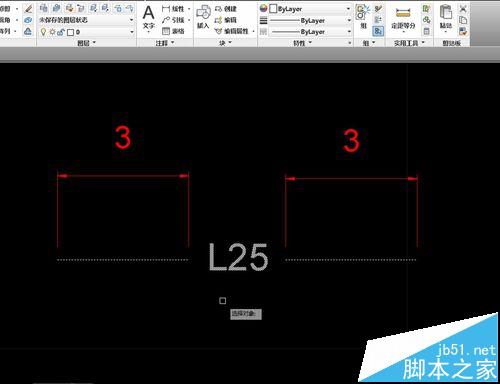Expand the 修剪 trim dropdown arrow
The image size is (500, 384).
tap(17, 9)
